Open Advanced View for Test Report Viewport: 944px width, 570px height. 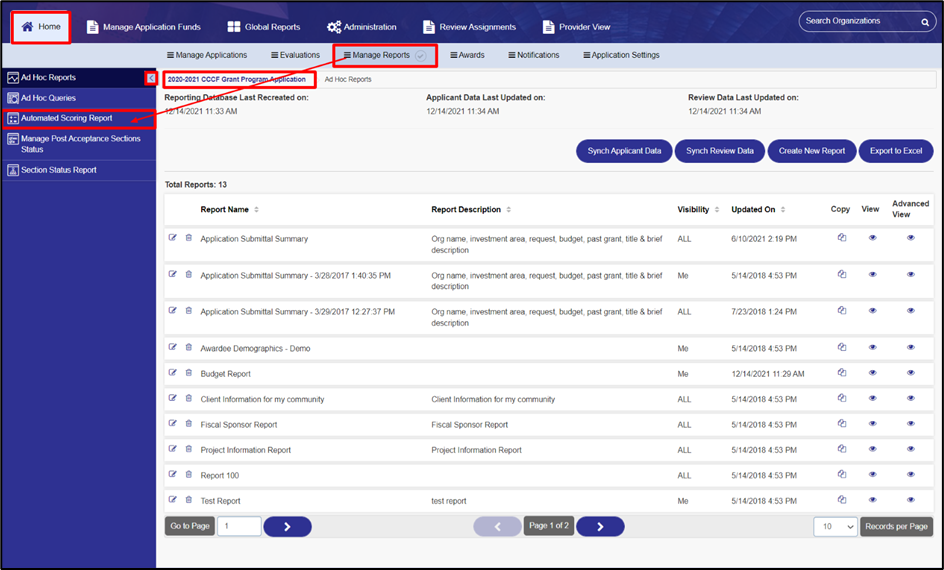(911, 500)
